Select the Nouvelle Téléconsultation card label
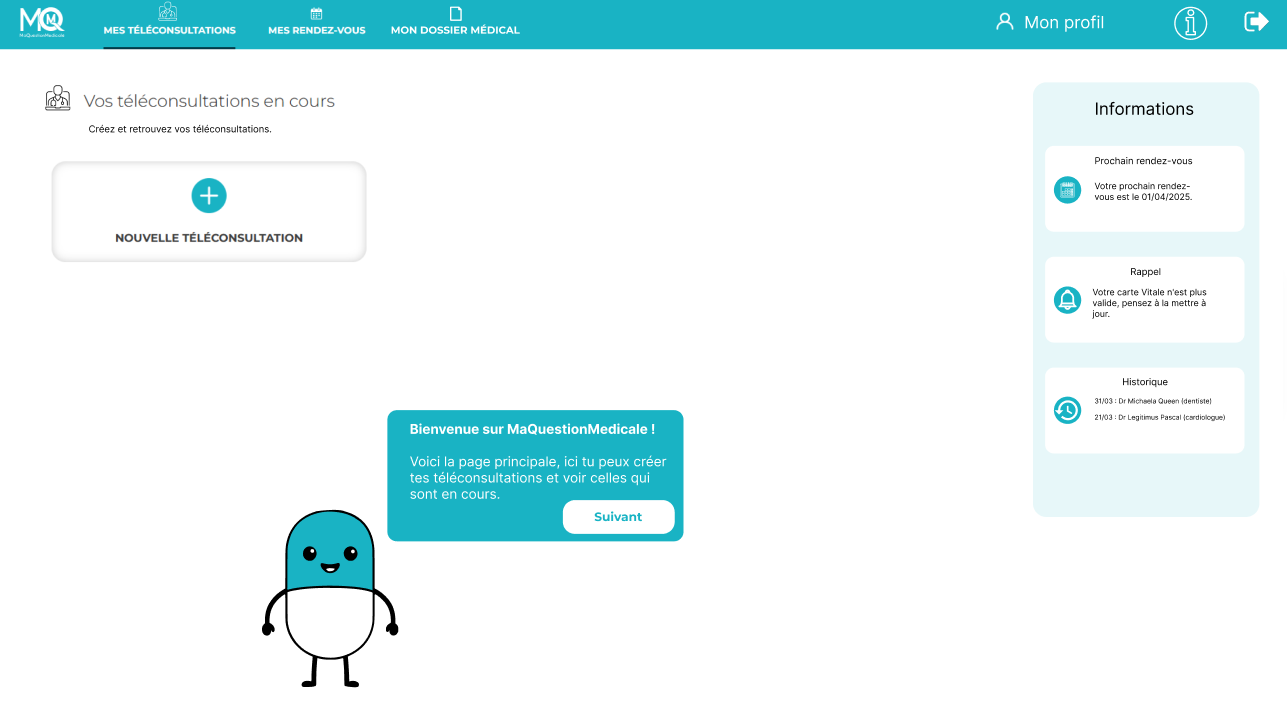 pos(209,238)
